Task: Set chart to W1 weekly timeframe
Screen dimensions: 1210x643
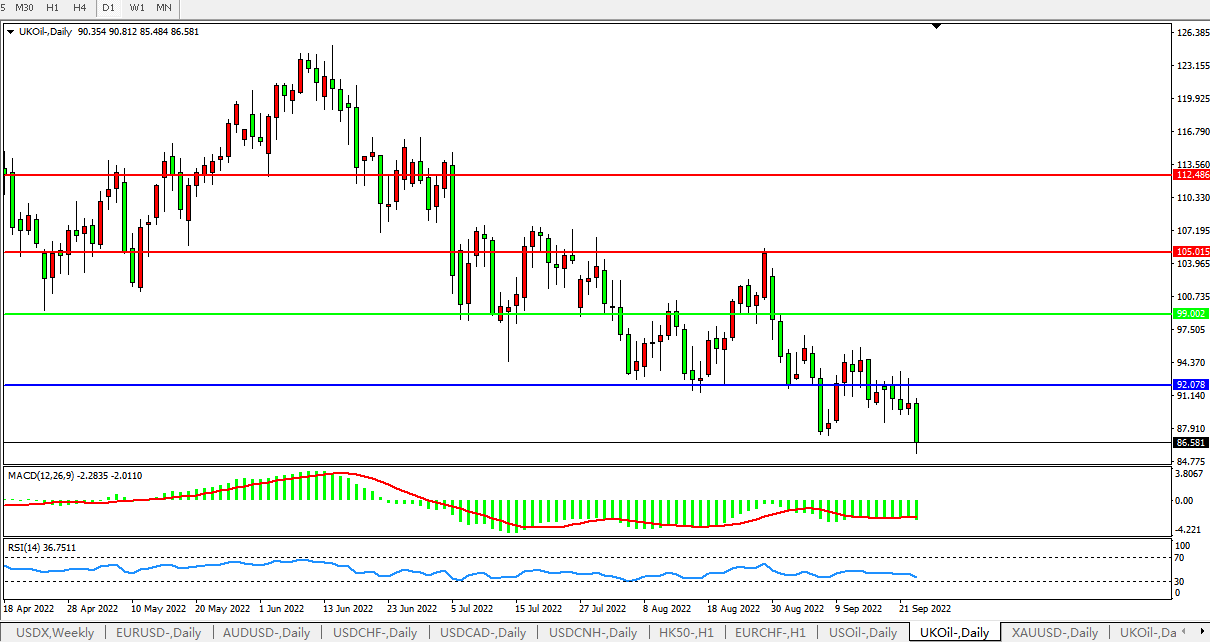Action: [x=137, y=7]
